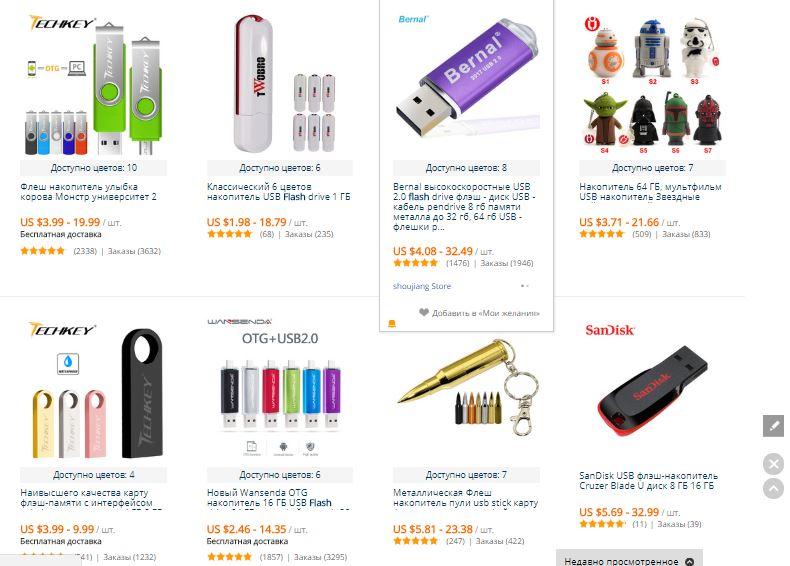790x566 pixels.
Task: Click Доступно цветов: 10 color bar
Action: tap(93, 167)
